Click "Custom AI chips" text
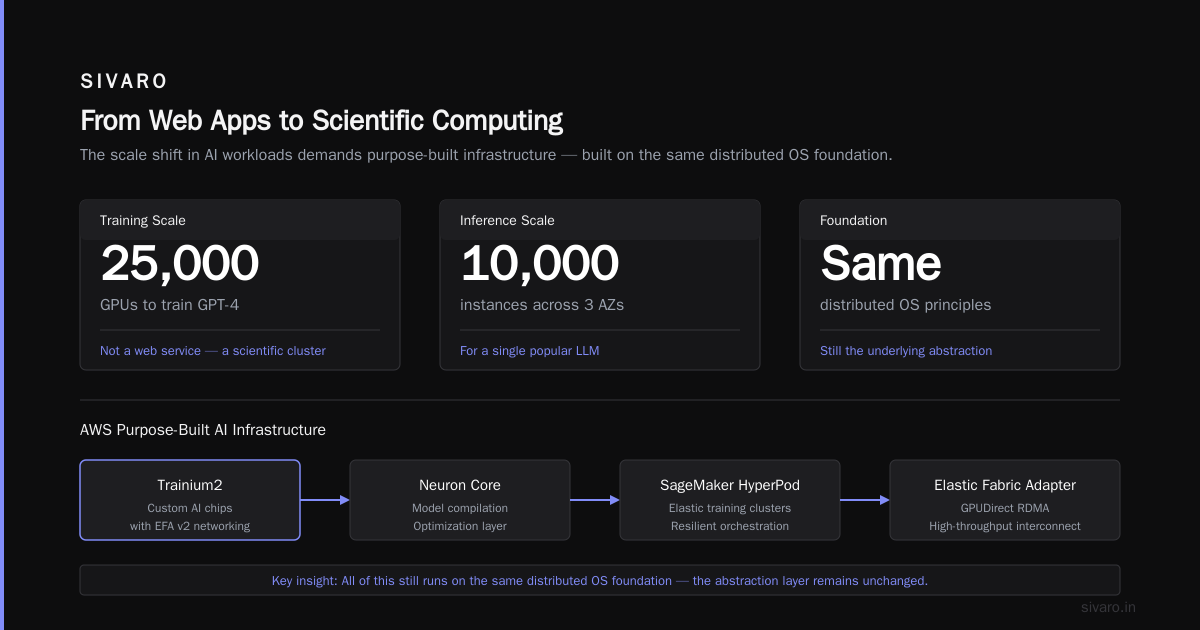Viewport: 1200px width, 630px height. click(190, 508)
